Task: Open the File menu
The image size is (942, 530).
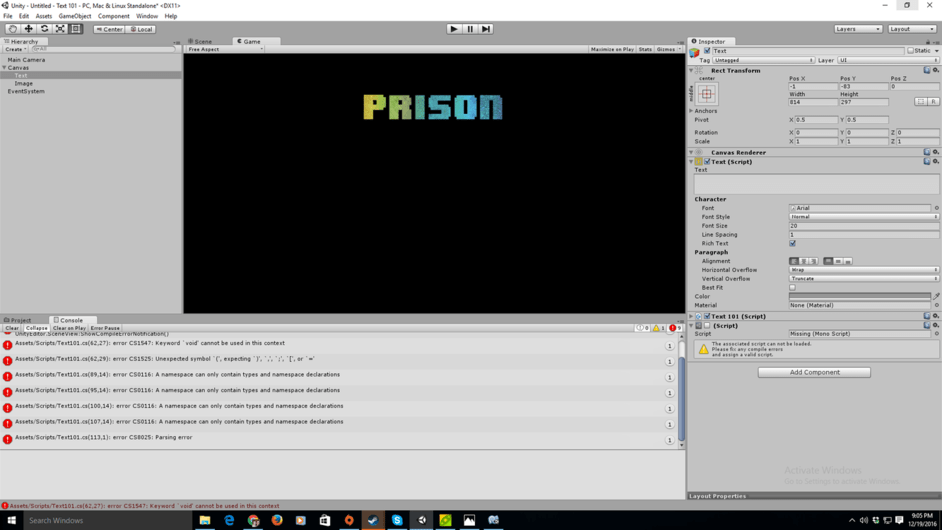Action: [8, 16]
